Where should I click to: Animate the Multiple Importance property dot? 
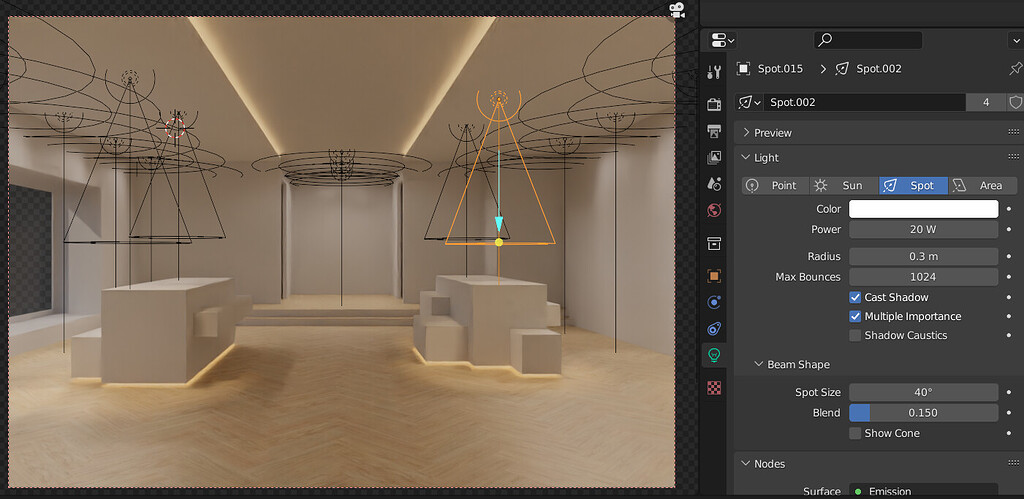1009,316
